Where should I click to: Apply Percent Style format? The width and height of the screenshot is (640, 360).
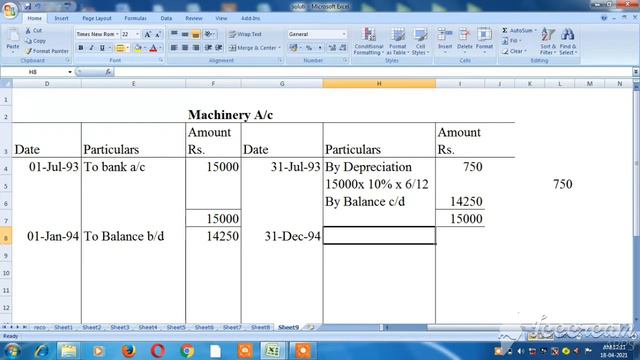click(x=309, y=48)
